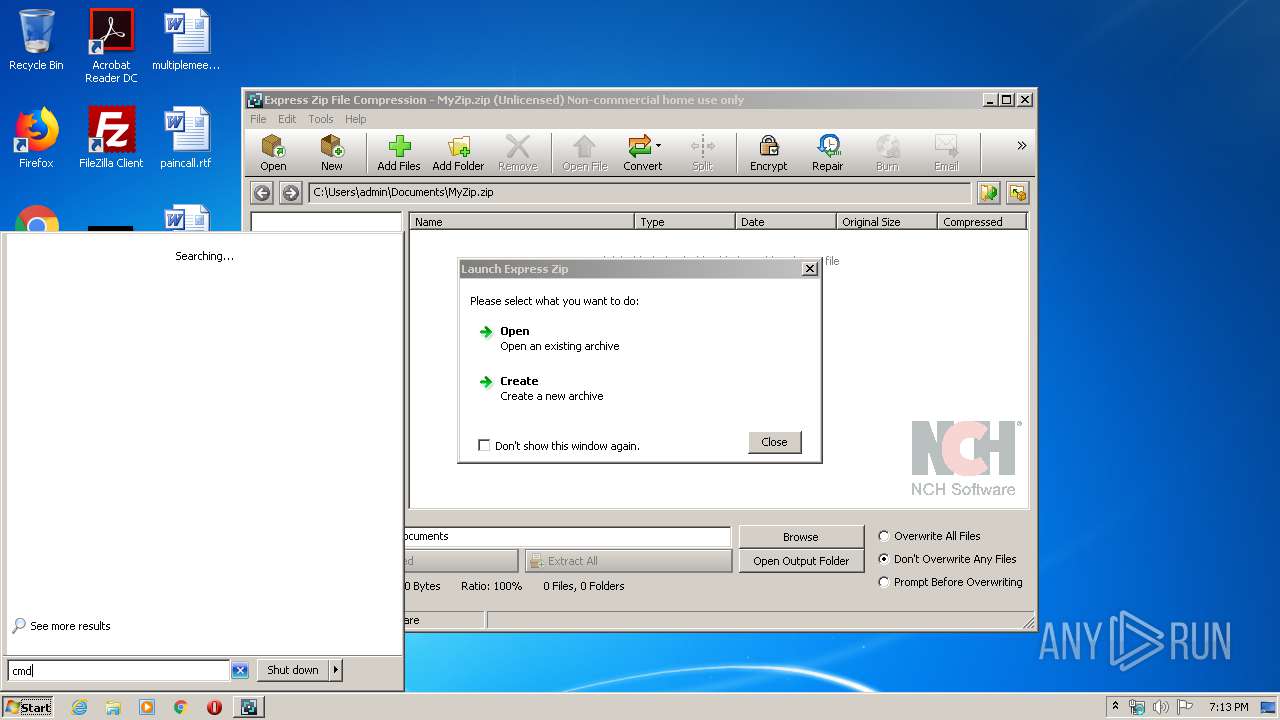Click the archive path address field
1280x720 pixels.
[640, 193]
